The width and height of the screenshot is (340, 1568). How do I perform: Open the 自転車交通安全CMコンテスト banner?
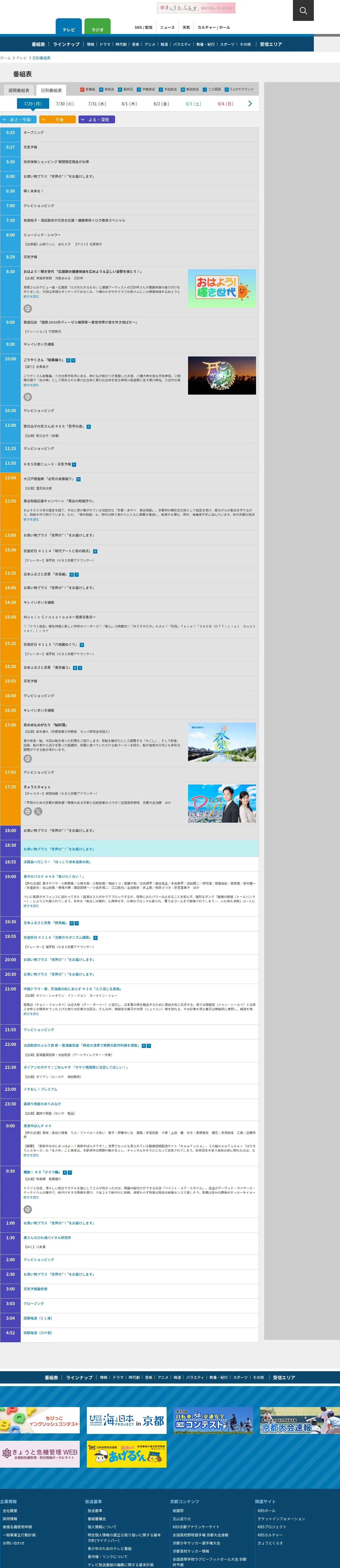point(213,1420)
